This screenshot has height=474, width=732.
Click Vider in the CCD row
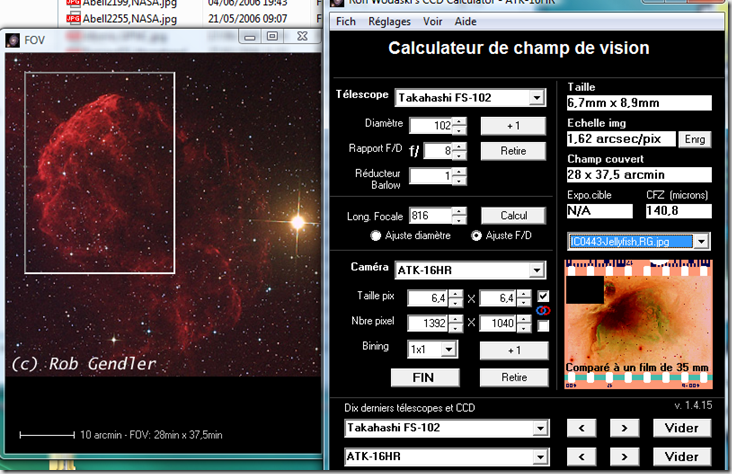point(682,457)
